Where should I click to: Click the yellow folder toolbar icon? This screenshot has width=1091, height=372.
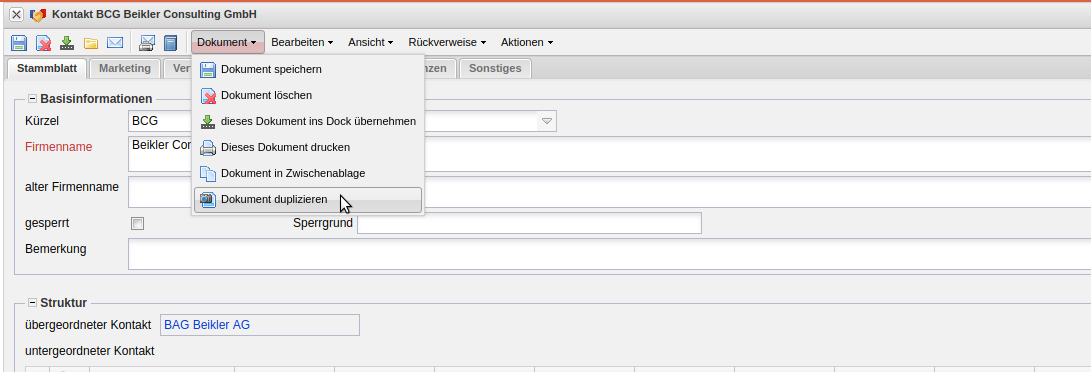tap(91, 43)
